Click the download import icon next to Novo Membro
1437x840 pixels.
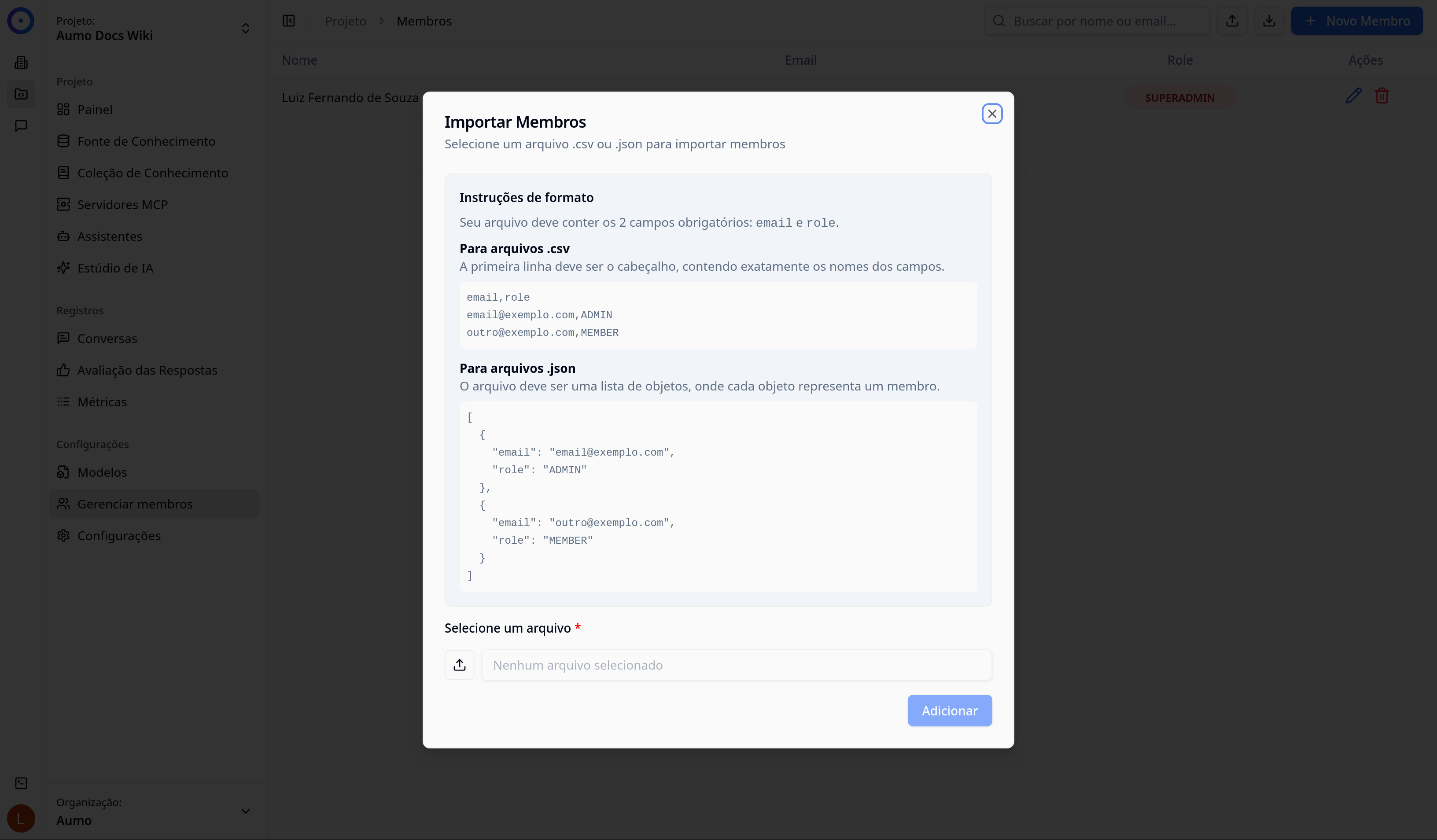[x=1269, y=21]
